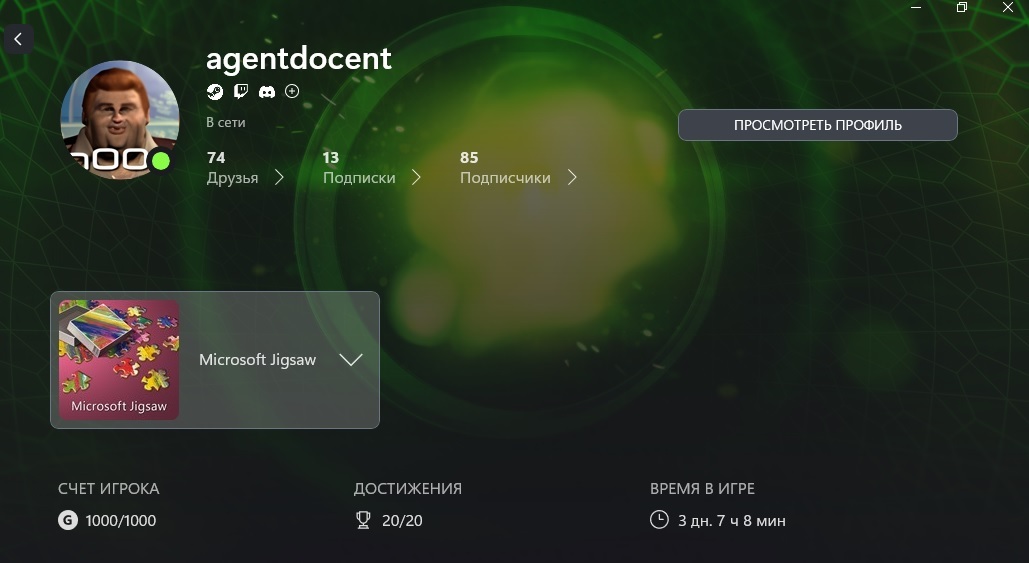
Task: Click the back arrow button
Action: pos(18,39)
